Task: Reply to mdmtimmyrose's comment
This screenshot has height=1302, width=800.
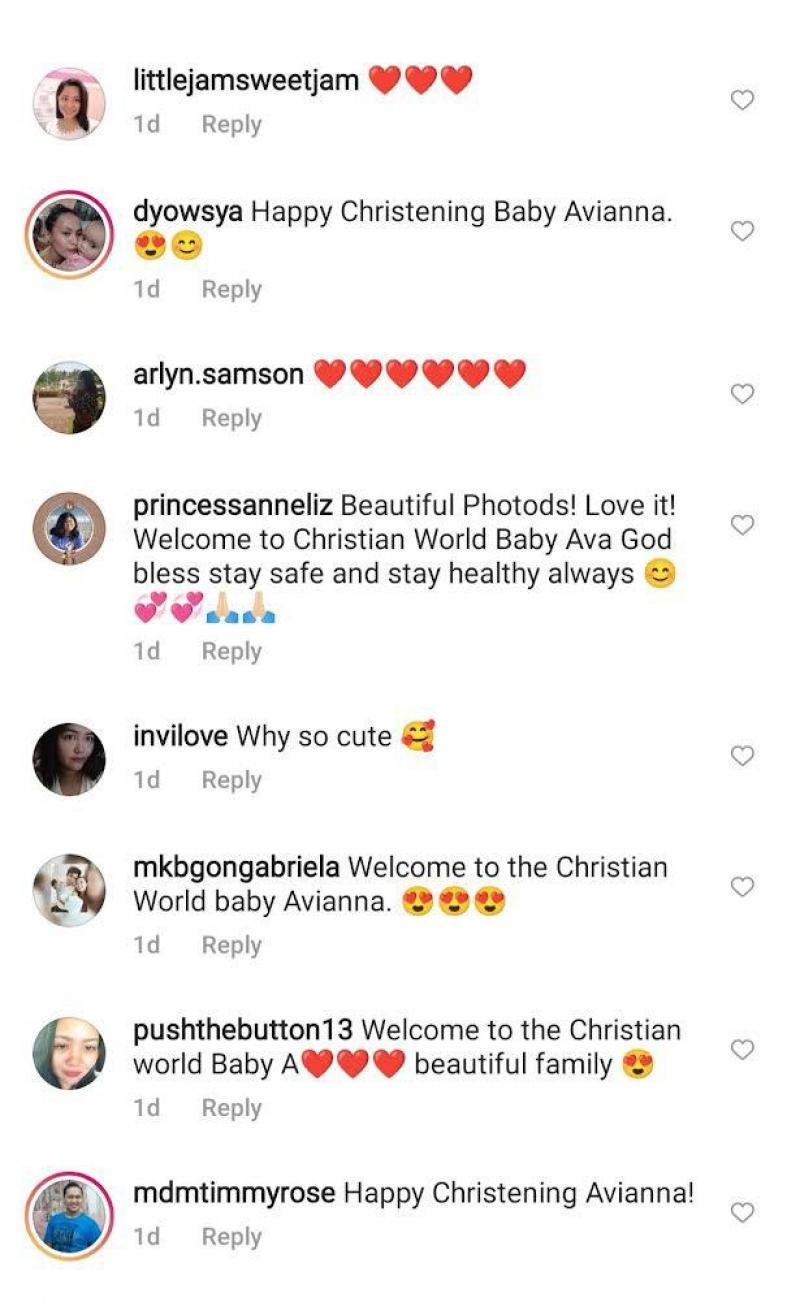Action: point(231,1237)
